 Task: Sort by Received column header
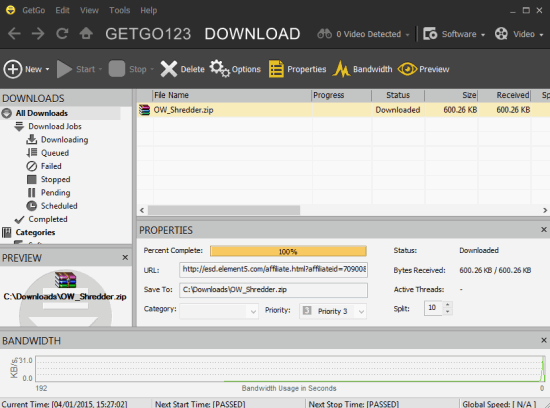(504, 95)
